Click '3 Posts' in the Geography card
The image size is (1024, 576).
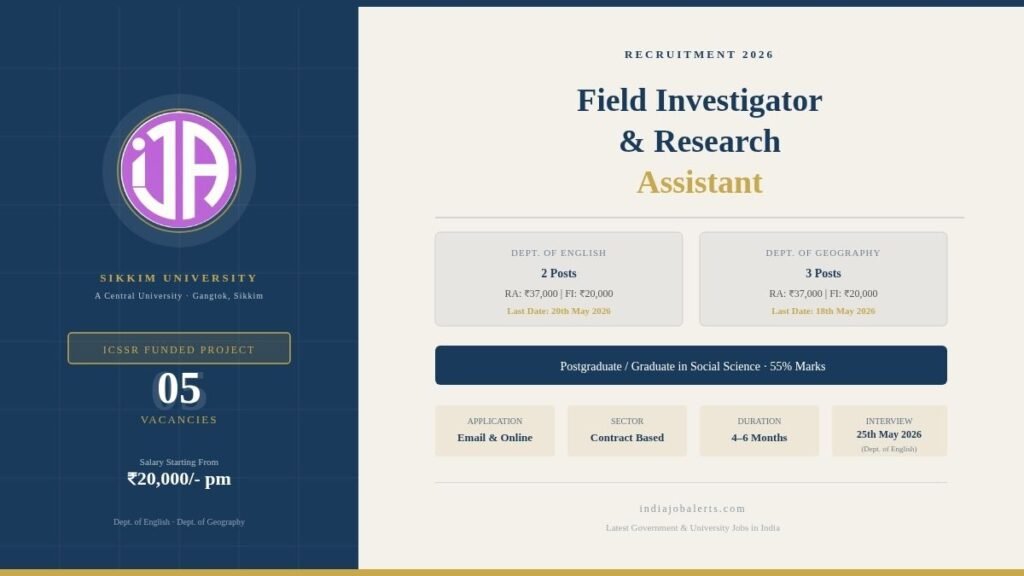[824, 274]
